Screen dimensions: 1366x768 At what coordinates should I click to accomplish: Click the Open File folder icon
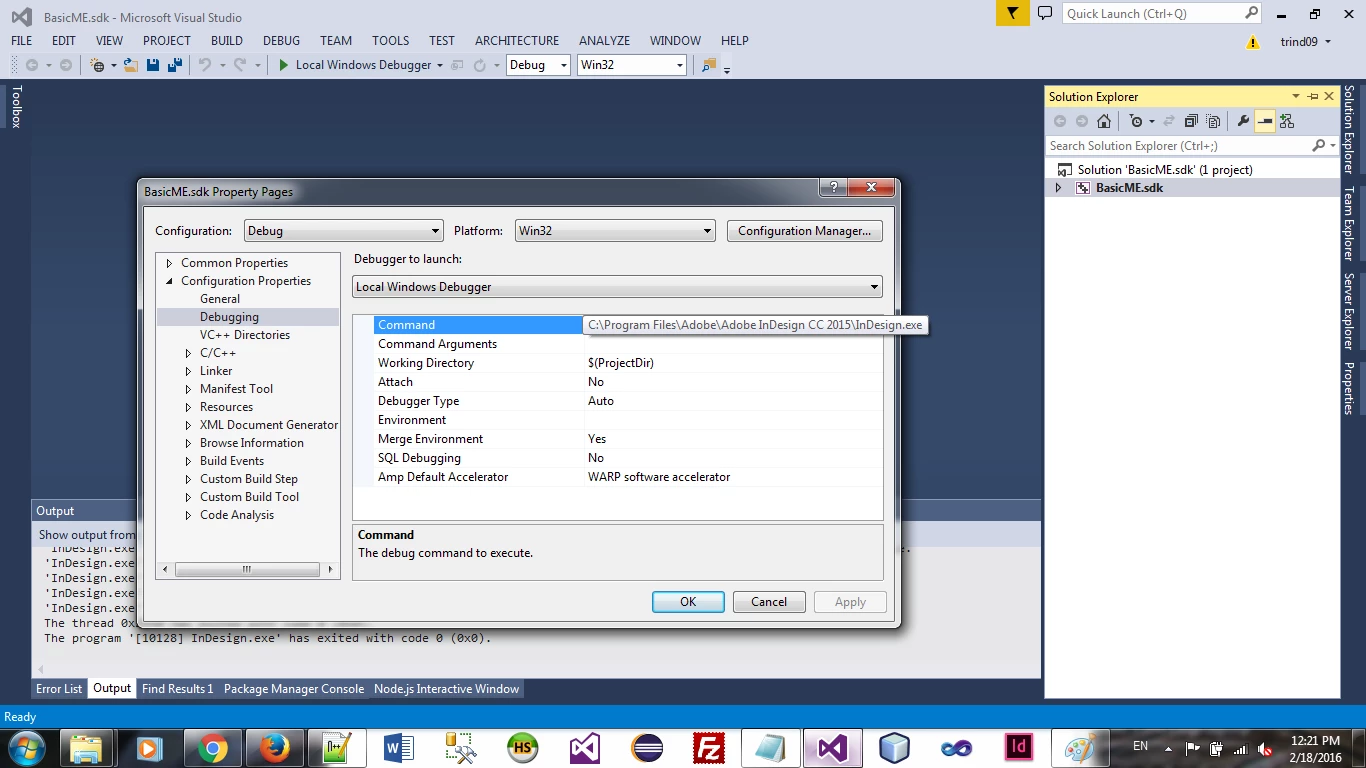click(130, 65)
